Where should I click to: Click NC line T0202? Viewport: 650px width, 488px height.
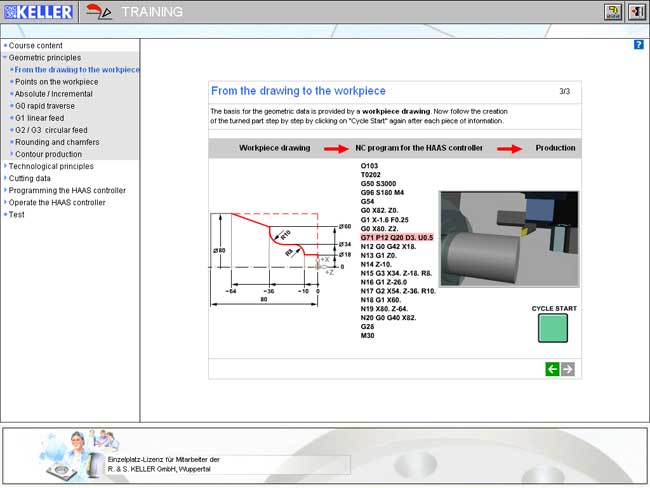tap(370, 175)
